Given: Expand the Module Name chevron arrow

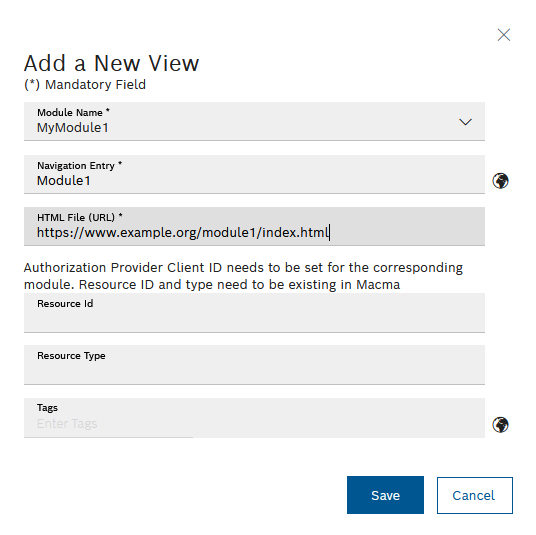Looking at the screenshot, I should (465, 122).
